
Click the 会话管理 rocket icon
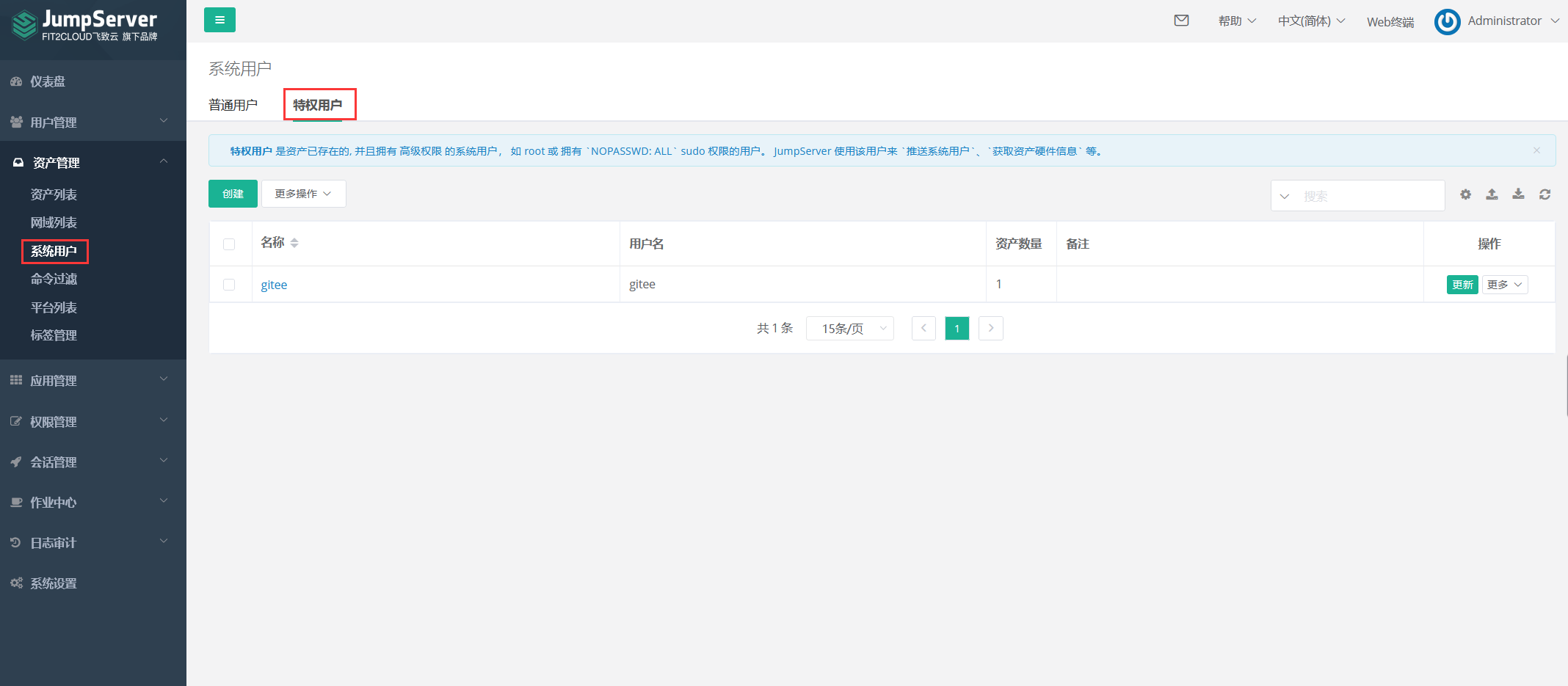(x=16, y=461)
